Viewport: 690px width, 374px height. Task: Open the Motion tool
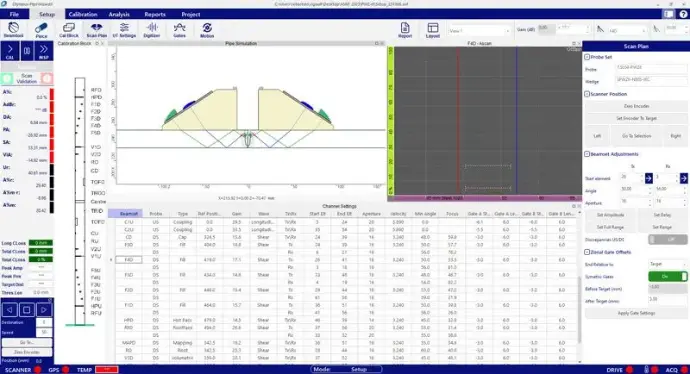(x=207, y=30)
